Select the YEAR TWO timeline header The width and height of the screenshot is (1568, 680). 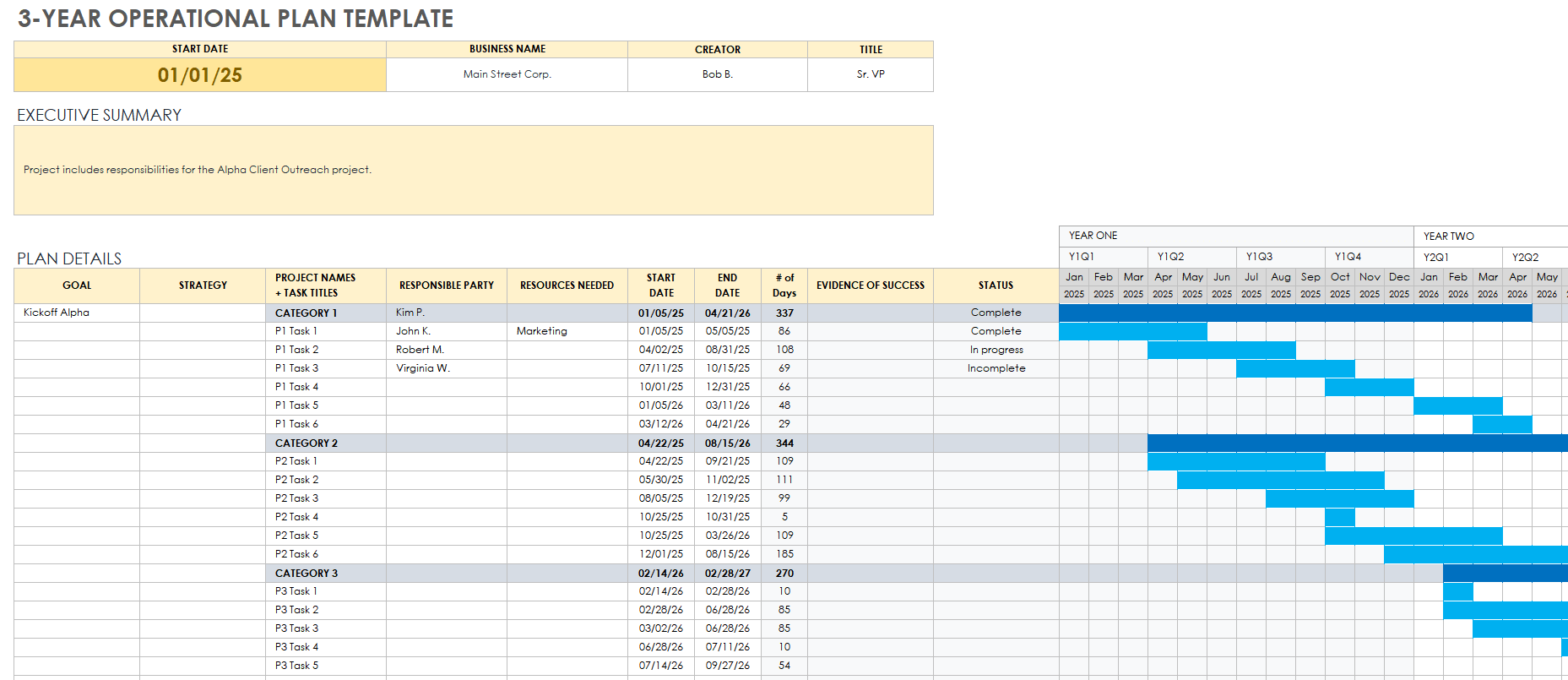click(1448, 236)
